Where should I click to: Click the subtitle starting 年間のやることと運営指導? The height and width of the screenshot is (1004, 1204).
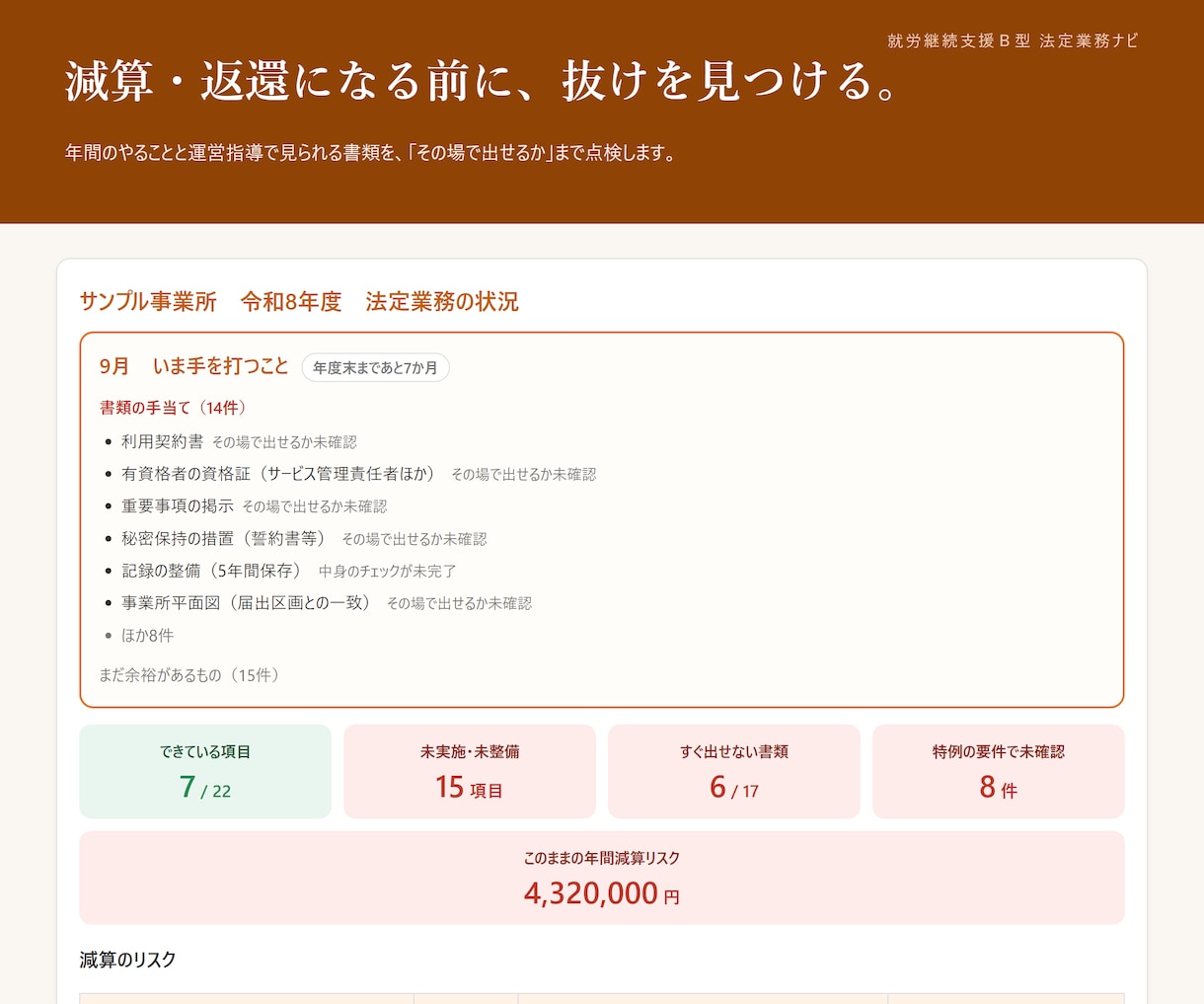[x=371, y=153]
